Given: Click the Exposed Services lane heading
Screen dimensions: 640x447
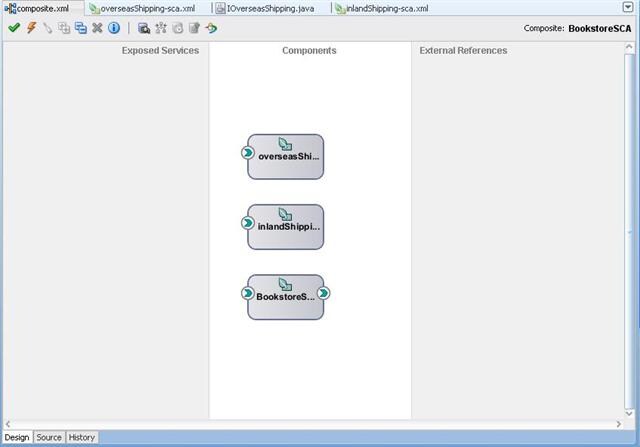Looking at the screenshot, I should click(160, 51).
